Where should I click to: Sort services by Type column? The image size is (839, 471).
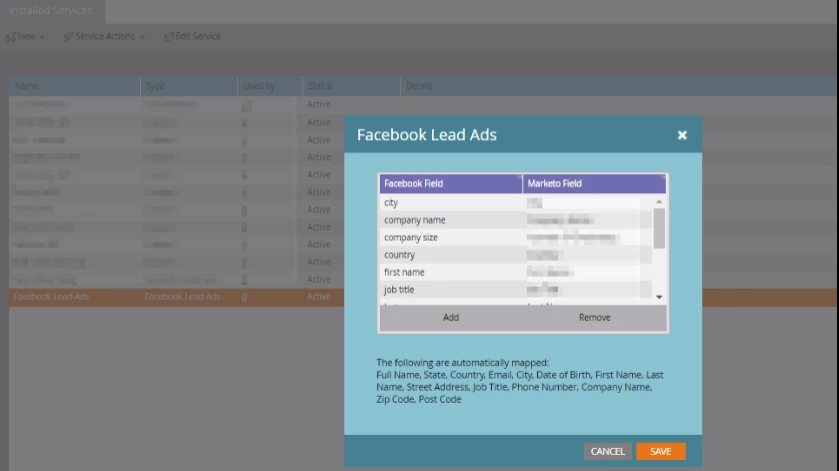point(189,86)
